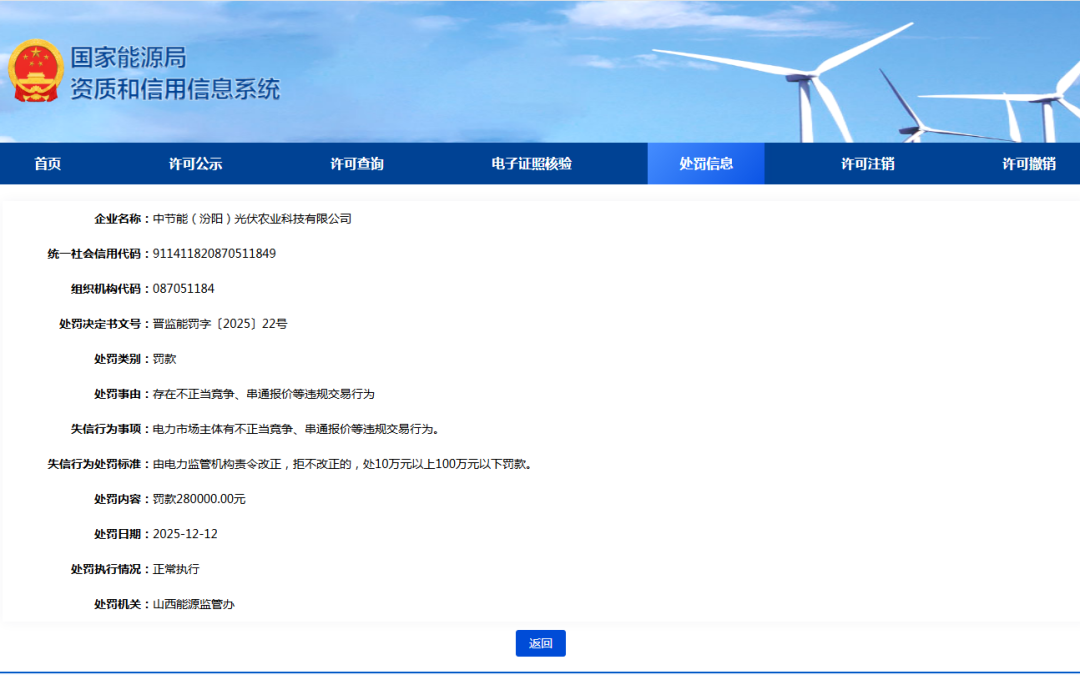The height and width of the screenshot is (675, 1080).
Task: Select 许可撤销 in the navigation bar
Action: click(1029, 164)
